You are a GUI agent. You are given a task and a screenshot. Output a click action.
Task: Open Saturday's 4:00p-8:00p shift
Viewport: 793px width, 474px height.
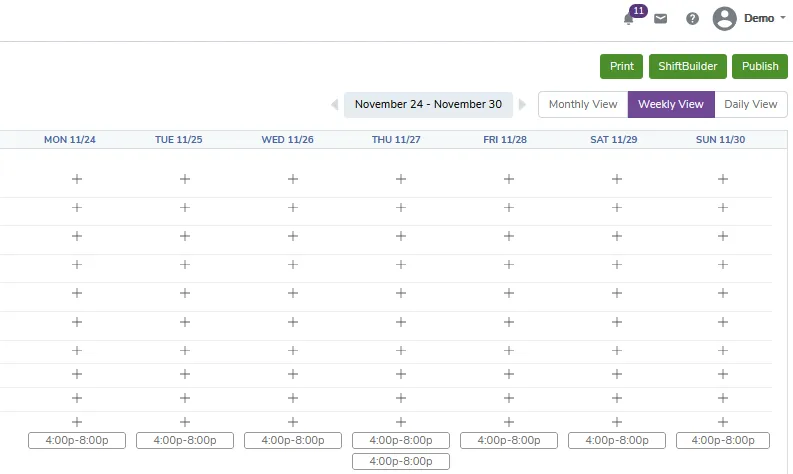click(617, 441)
